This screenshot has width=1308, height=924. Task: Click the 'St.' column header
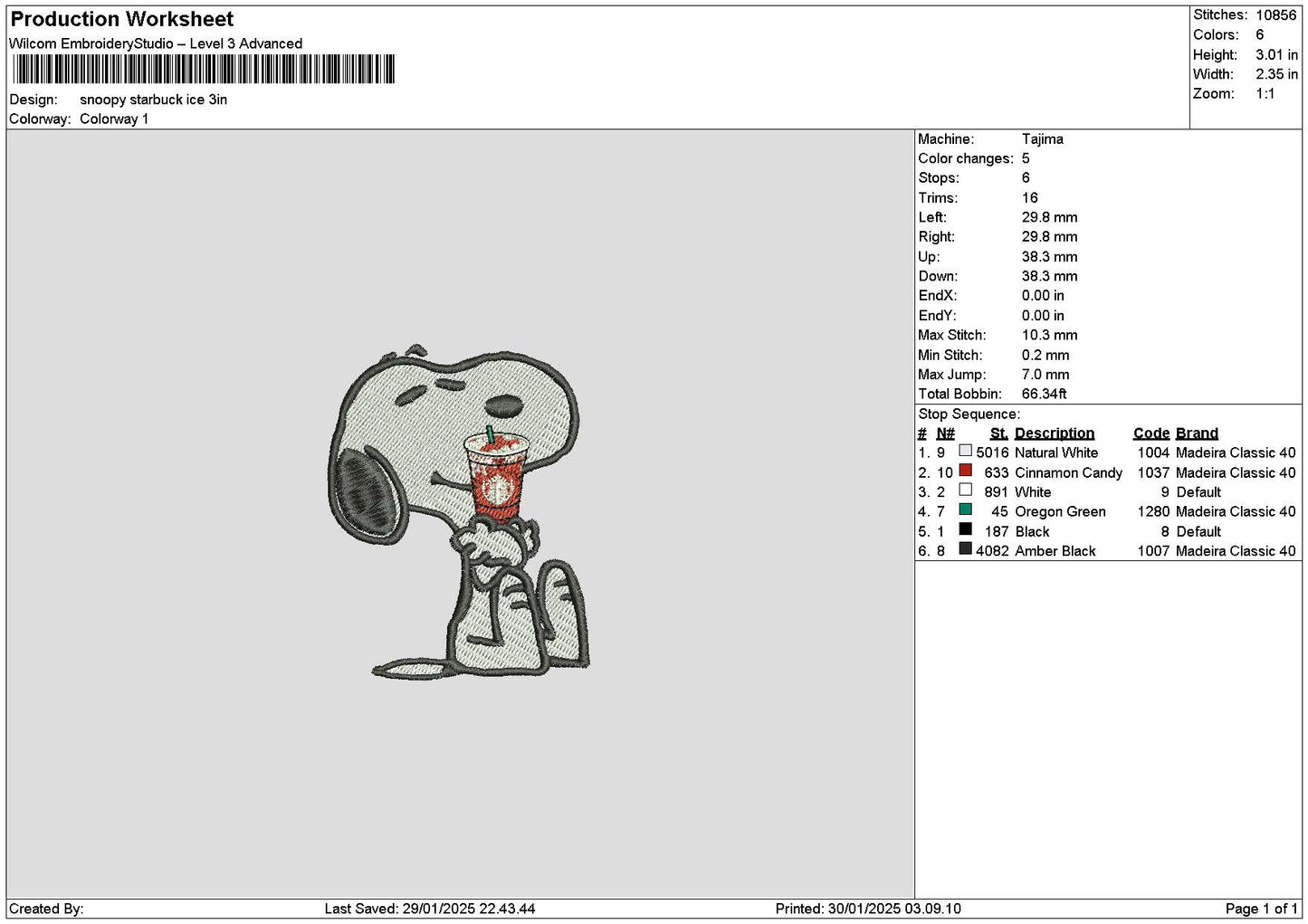[999, 433]
